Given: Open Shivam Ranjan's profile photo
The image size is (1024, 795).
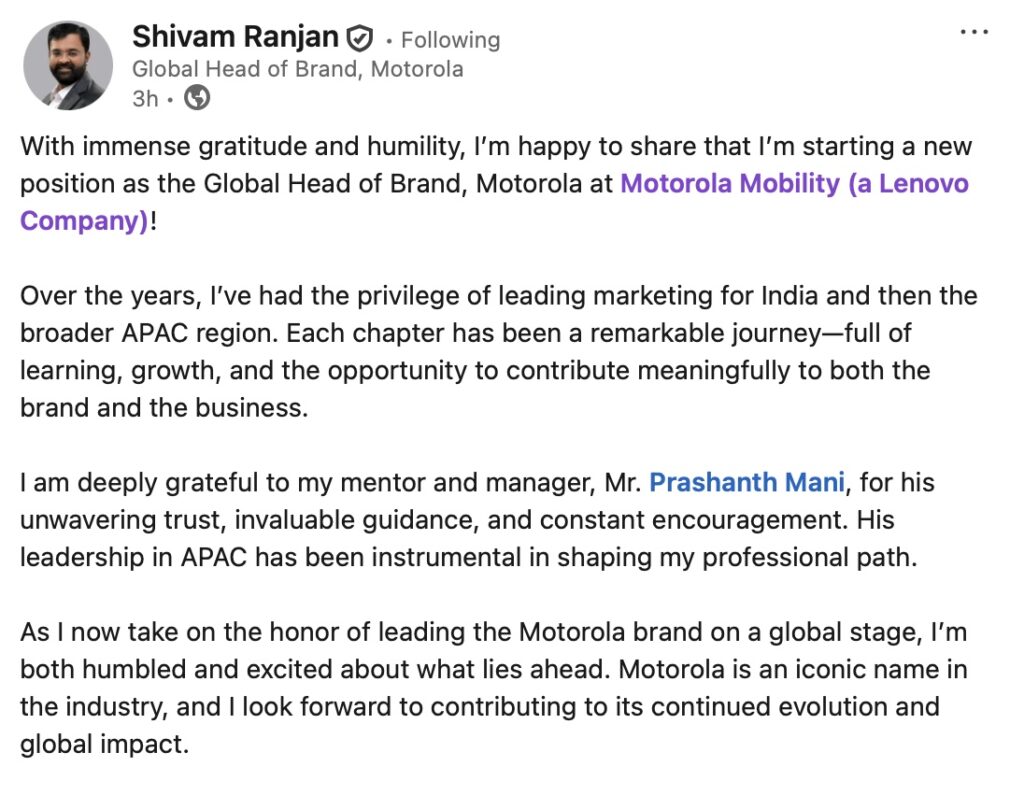Looking at the screenshot, I should pyautogui.click(x=68, y=65).
